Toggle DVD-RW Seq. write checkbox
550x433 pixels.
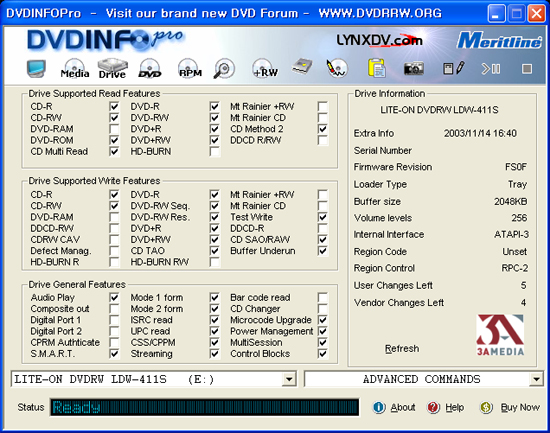[215, 206]
